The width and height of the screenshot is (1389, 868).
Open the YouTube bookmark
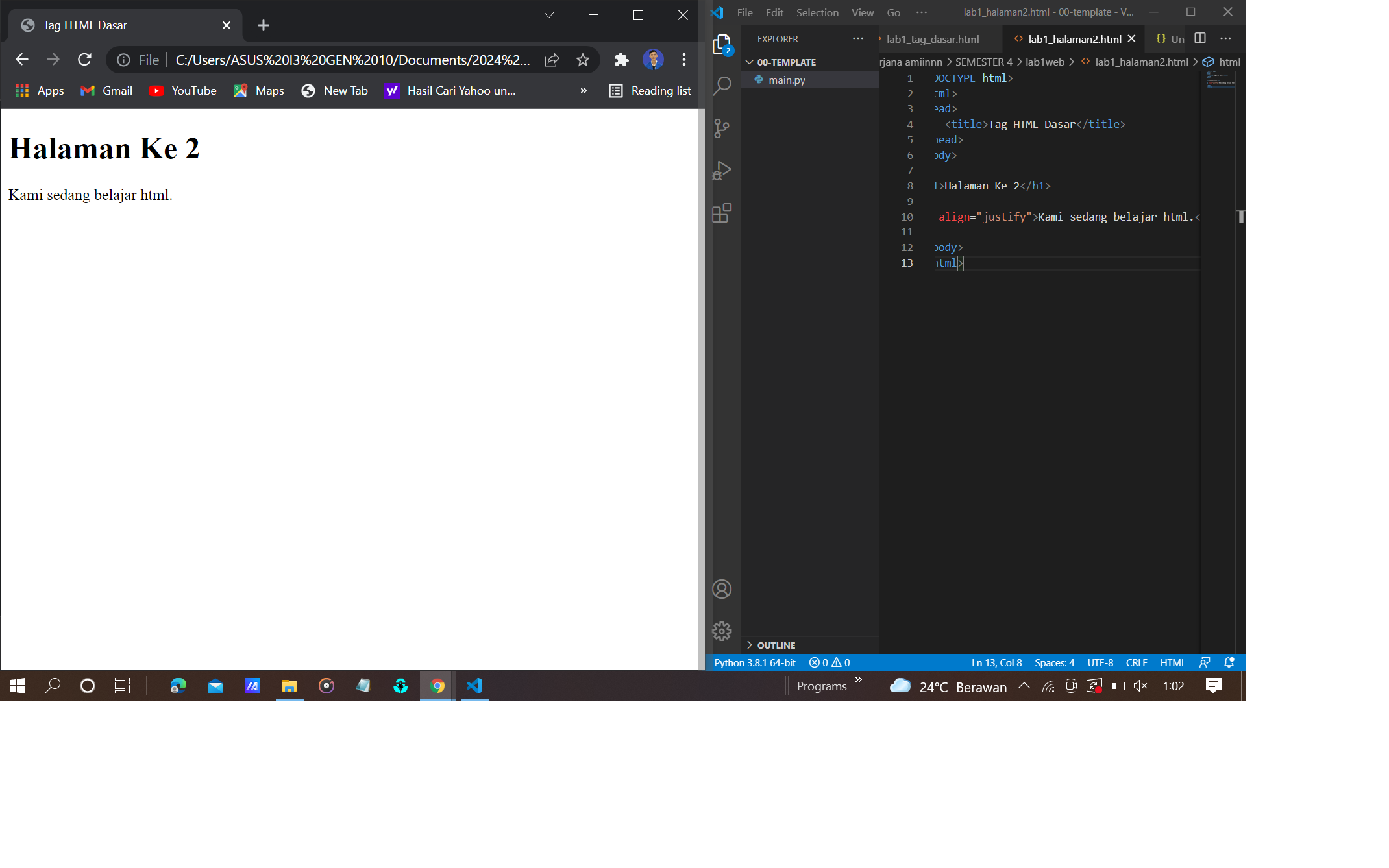(182, 91)
